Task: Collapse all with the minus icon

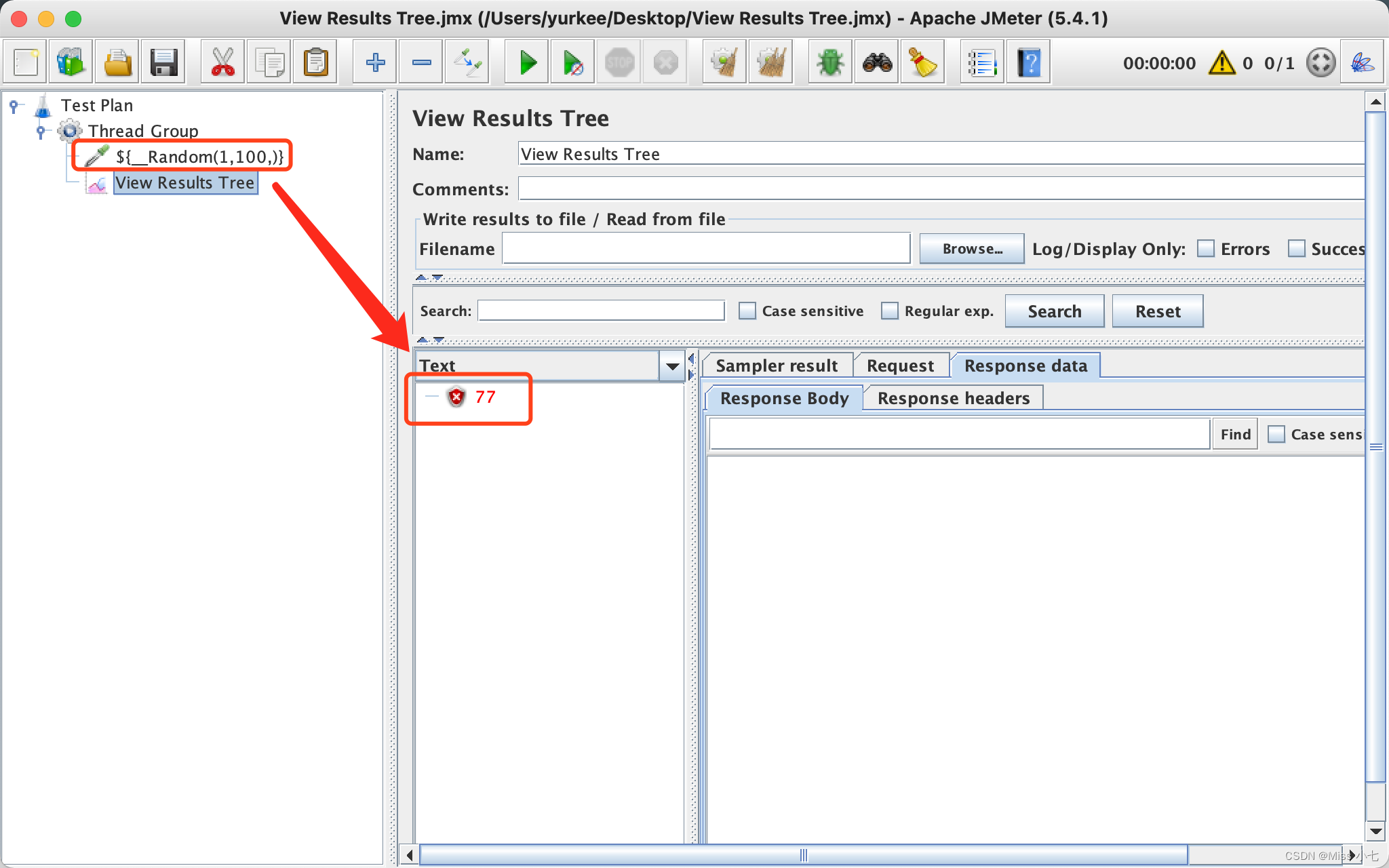Action: (x=421, y=62)
